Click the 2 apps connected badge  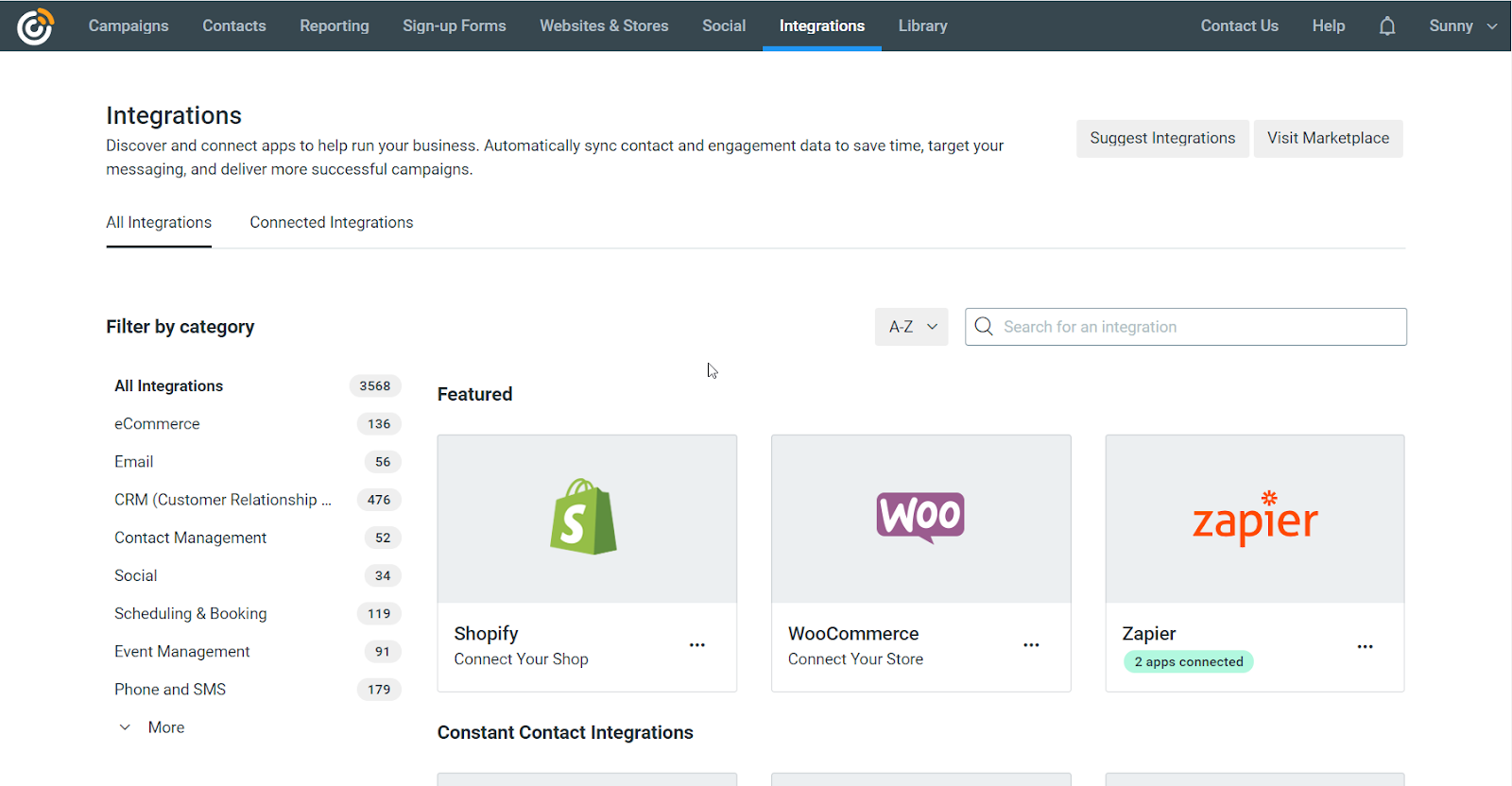pos(1189,661)
